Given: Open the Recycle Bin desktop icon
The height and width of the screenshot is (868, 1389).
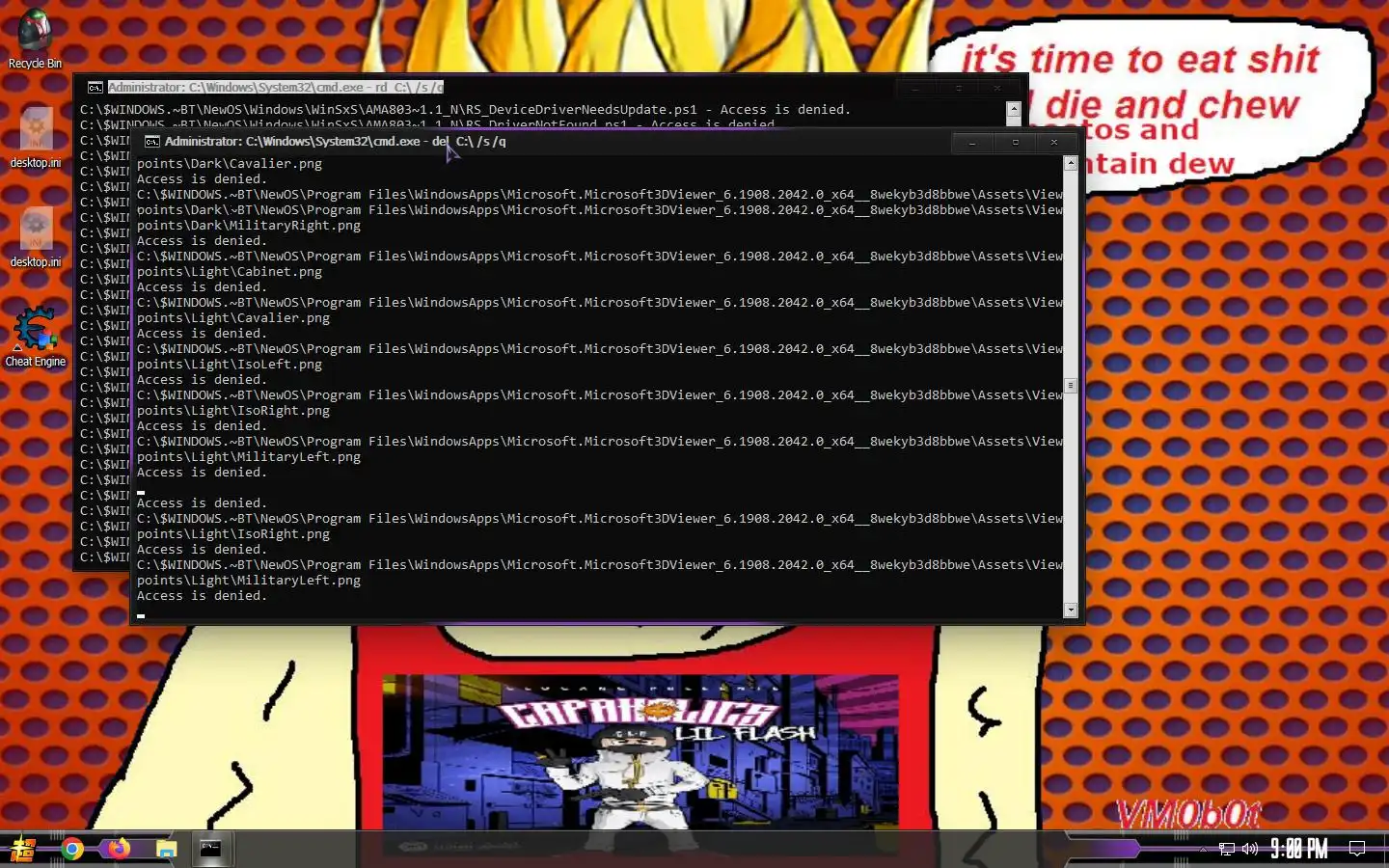Looking at the screenshot, I should tap(35, 39).
